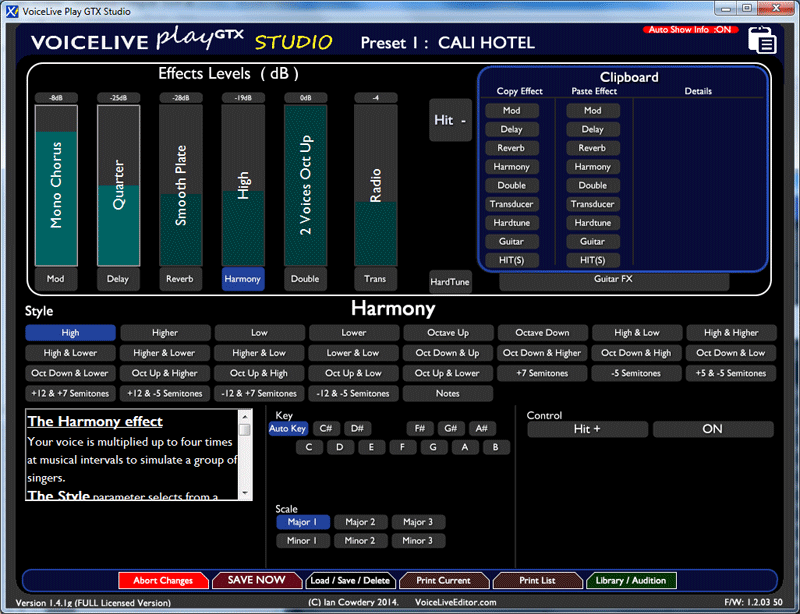
Task: Select the F# key
Action: point(423,429)
